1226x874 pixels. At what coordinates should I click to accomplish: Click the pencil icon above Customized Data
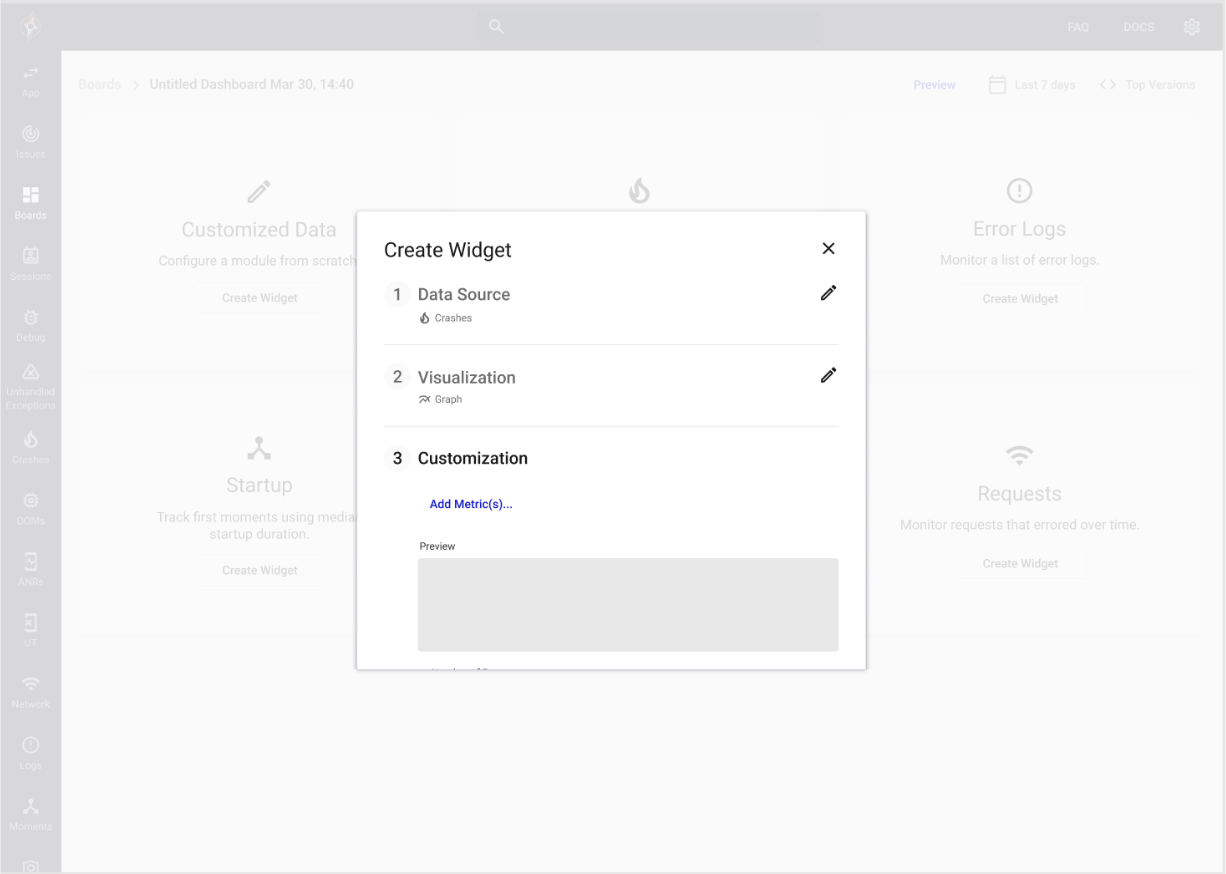click(259, 190)
